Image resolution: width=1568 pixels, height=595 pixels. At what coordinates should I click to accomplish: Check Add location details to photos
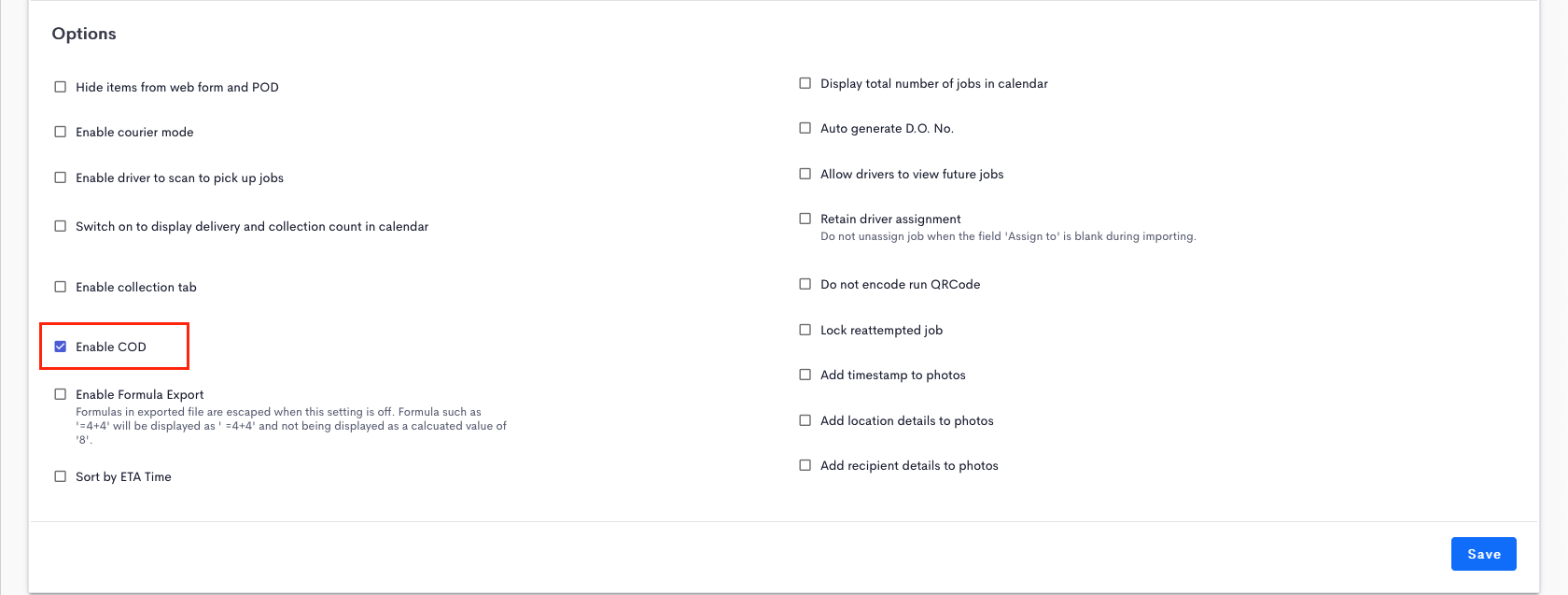click(x=805, y=420)
